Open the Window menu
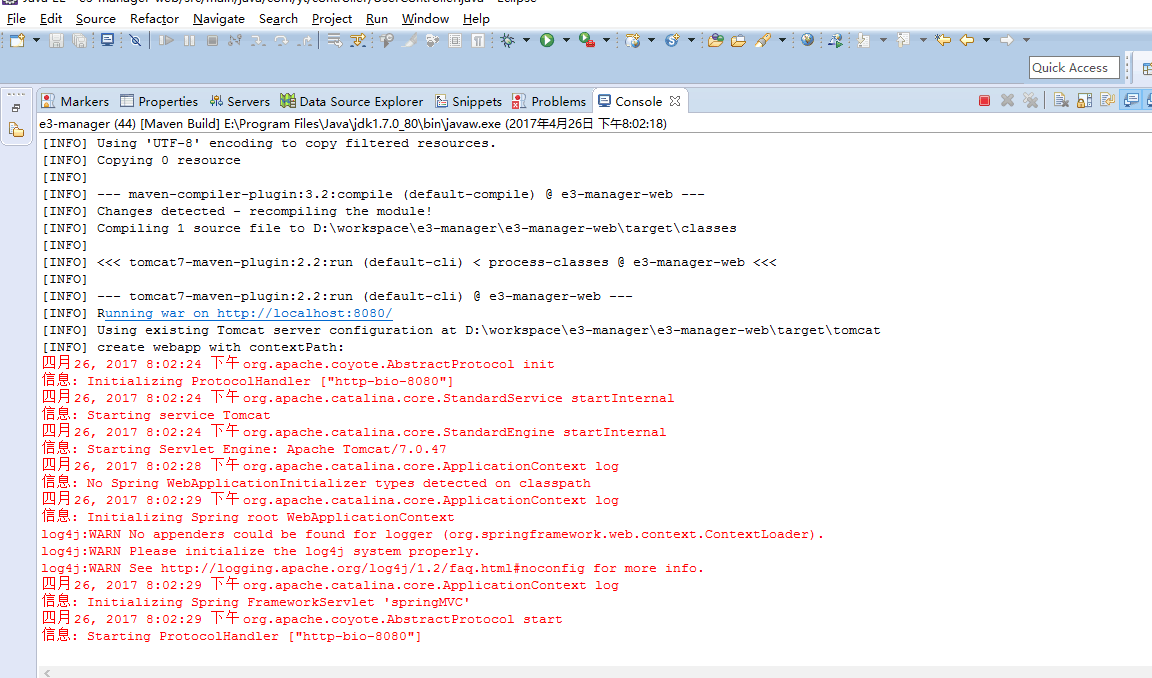Image resolution: width=1152 pixels, height=678 pixels. 425,19
